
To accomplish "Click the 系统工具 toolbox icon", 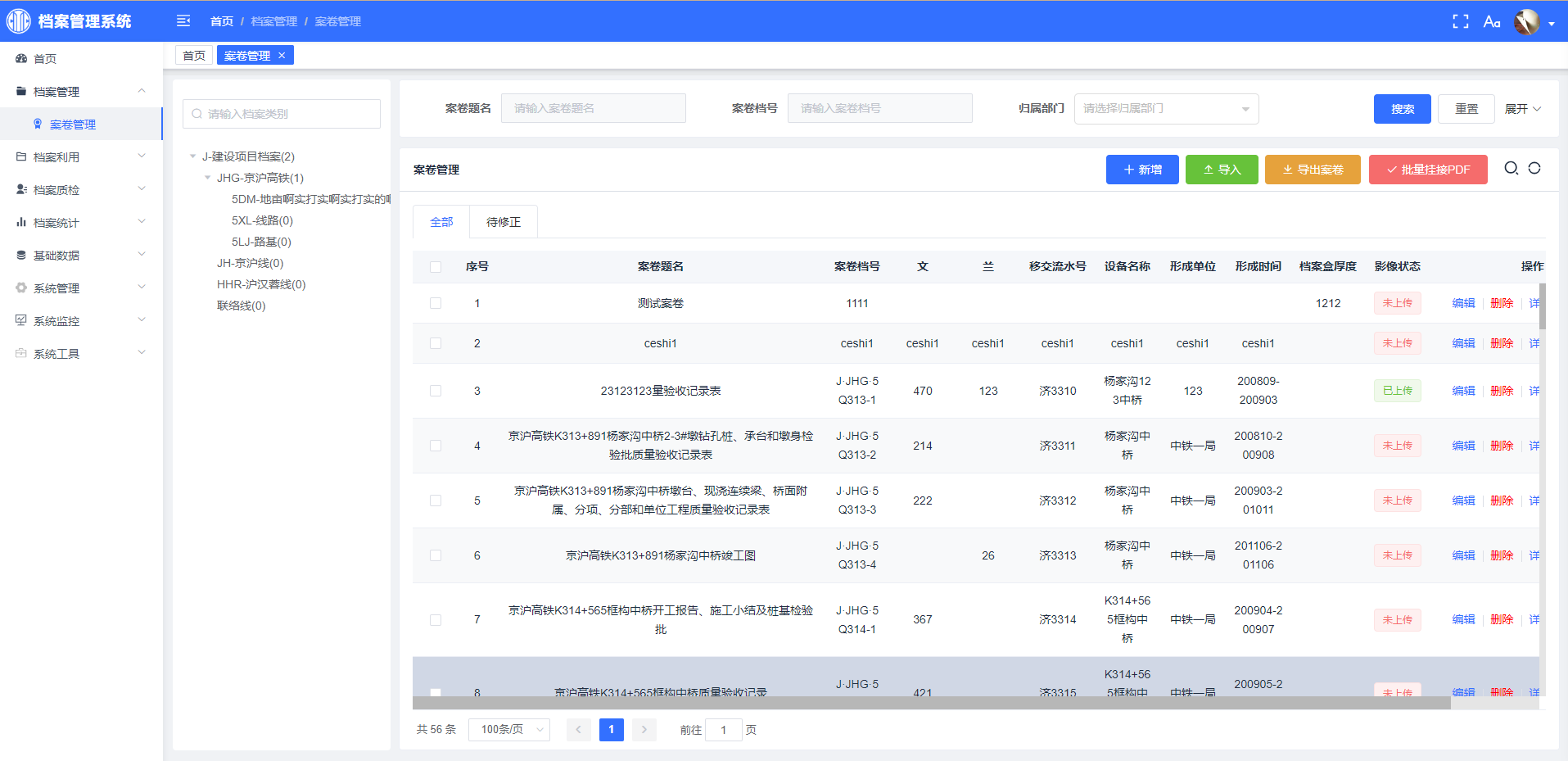I will pos(21,353).
